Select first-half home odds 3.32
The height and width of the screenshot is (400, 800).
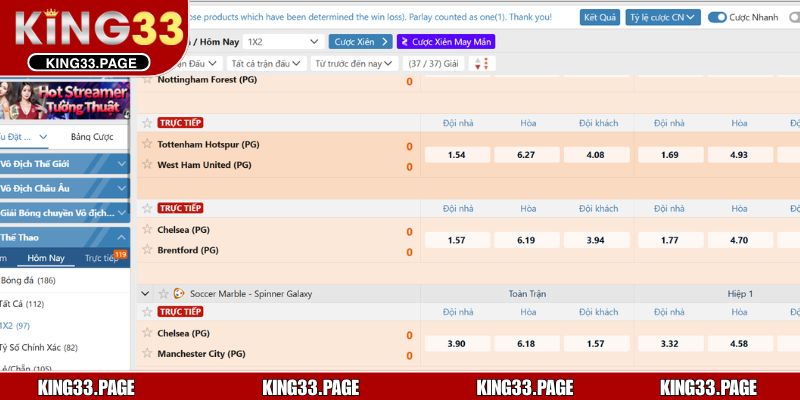(x=670, y=343)
